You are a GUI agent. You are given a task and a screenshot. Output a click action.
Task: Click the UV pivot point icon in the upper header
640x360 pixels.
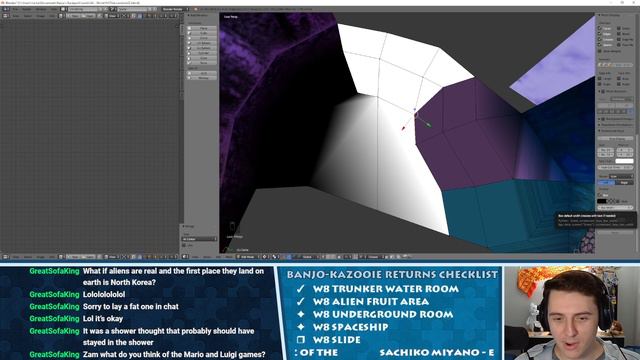click(x=124, y=16)
